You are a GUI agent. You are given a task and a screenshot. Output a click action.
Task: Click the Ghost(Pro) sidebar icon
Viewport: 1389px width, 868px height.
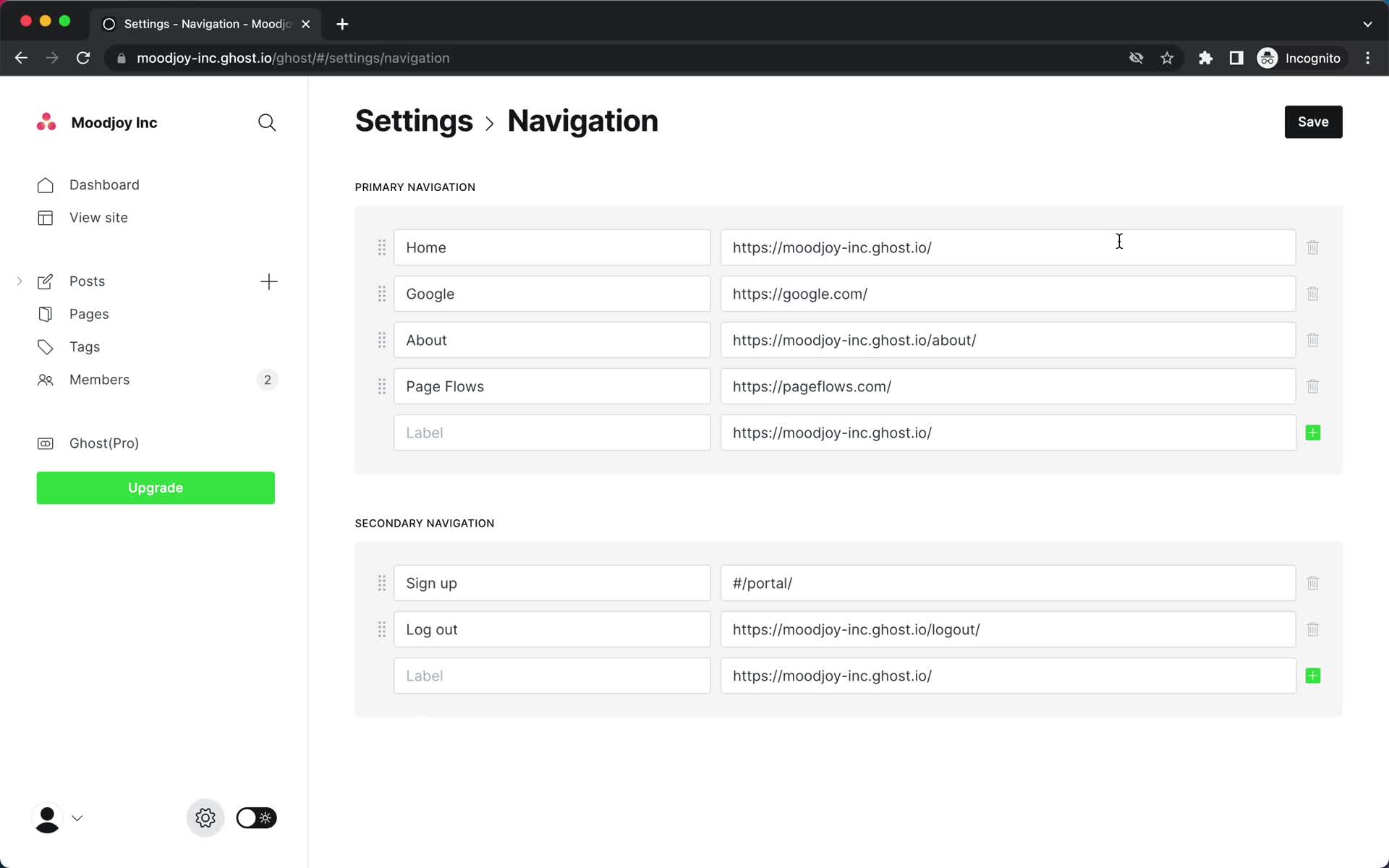(x=44, y=443)
